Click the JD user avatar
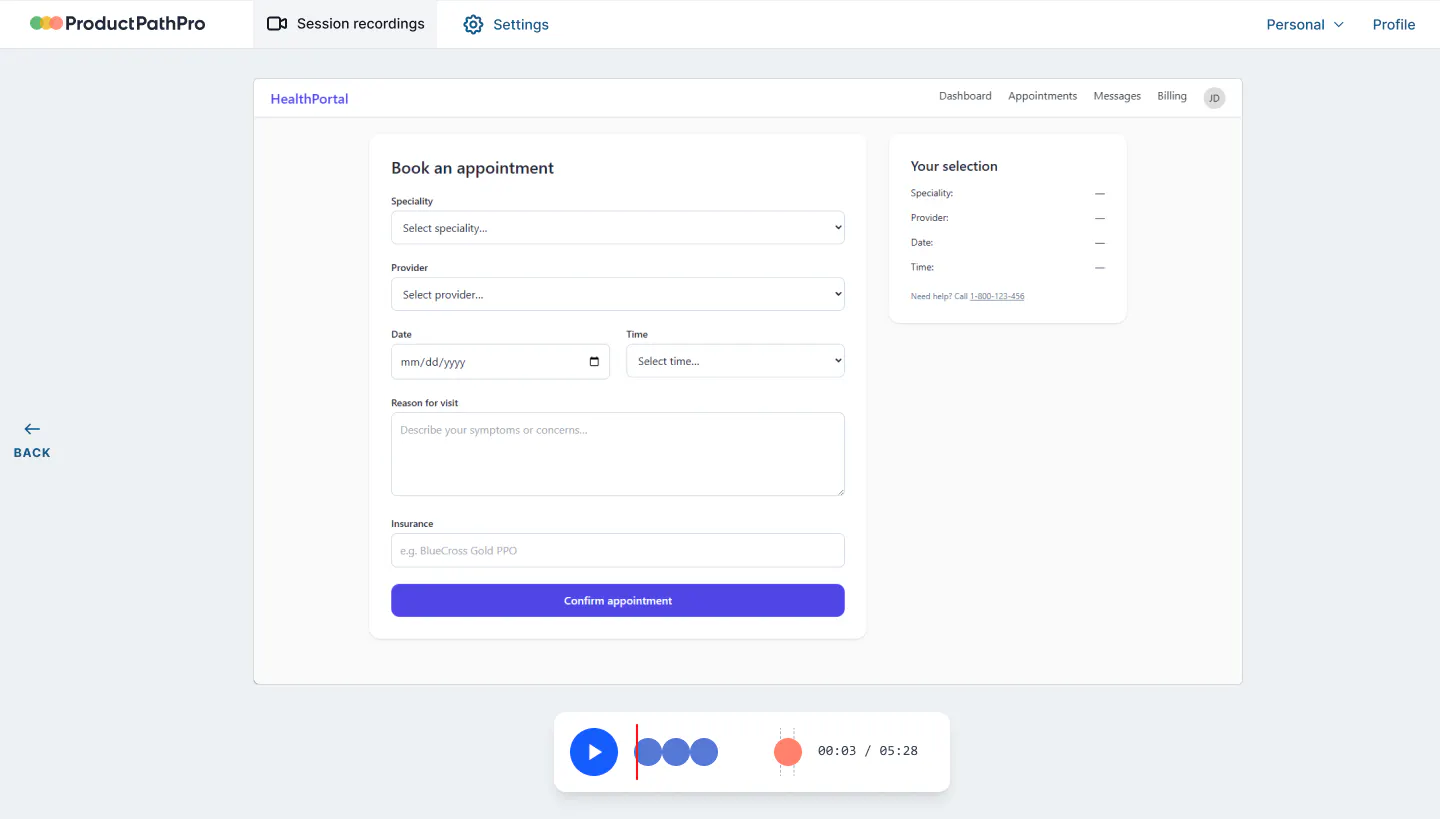 tap(1214, 97)
